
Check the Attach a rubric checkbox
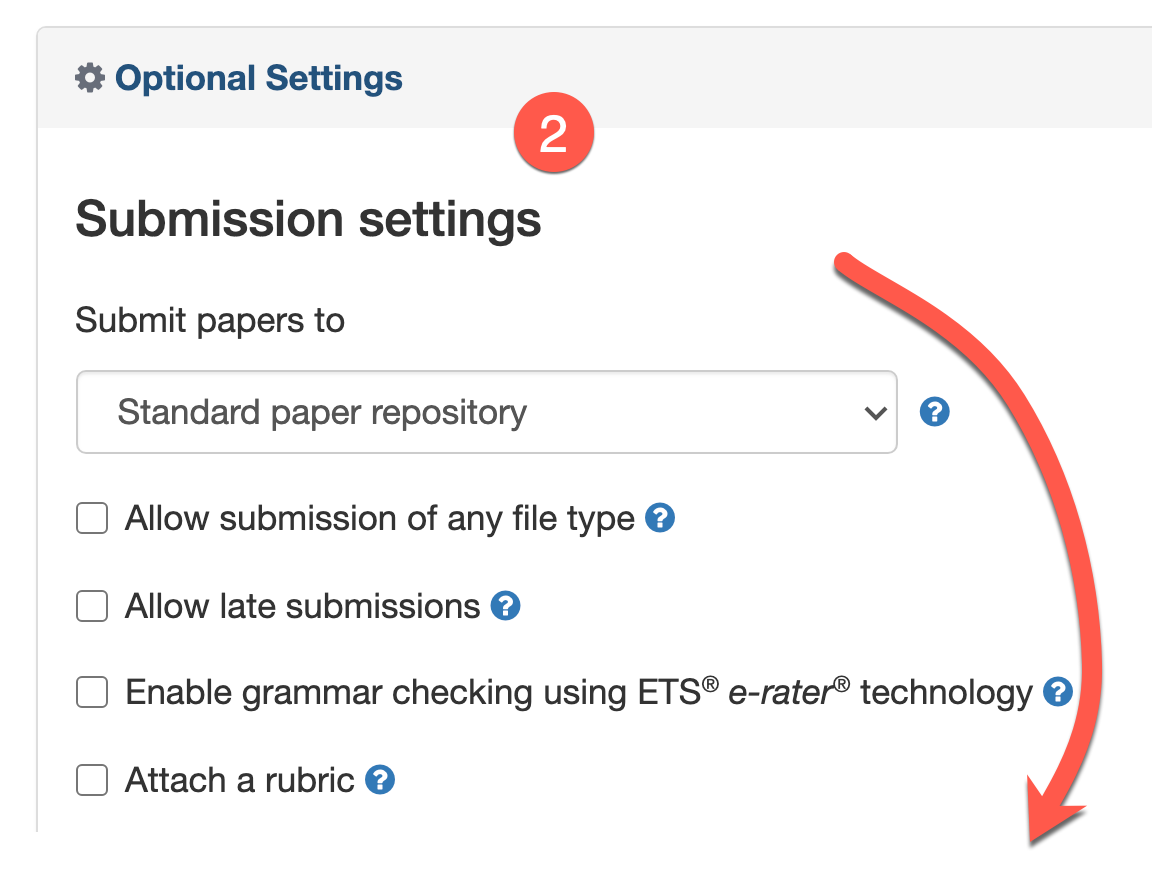pos(92,779)
